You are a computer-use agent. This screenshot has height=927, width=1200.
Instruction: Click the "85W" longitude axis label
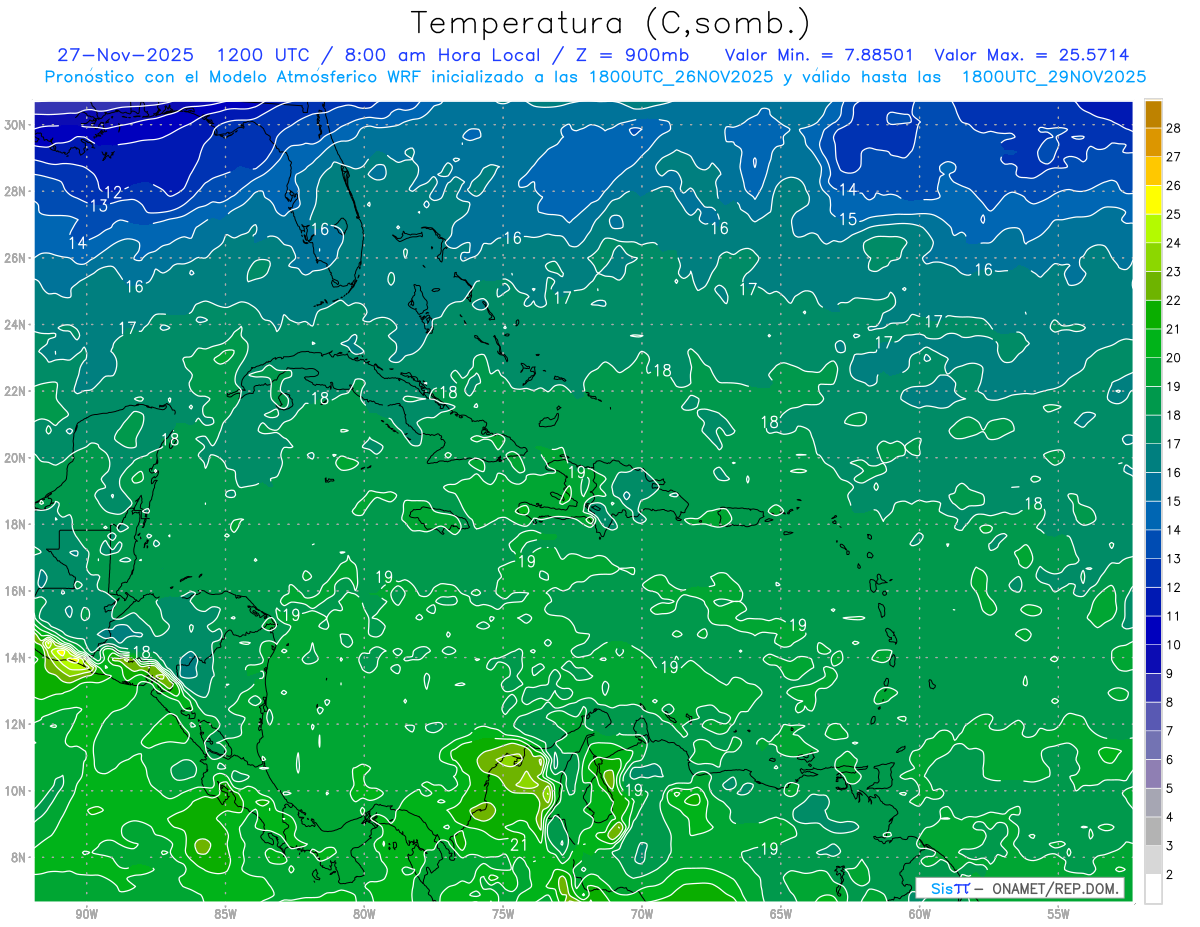point(225,914)
